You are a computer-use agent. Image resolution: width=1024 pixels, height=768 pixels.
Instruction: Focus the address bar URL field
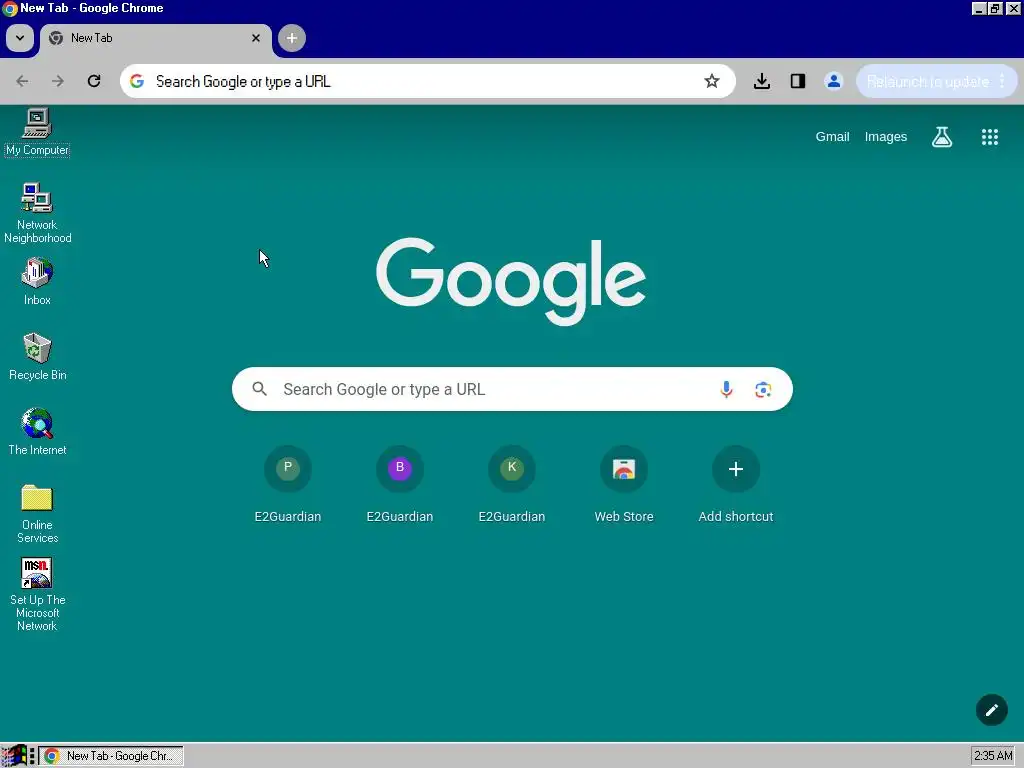click(428, 81)
